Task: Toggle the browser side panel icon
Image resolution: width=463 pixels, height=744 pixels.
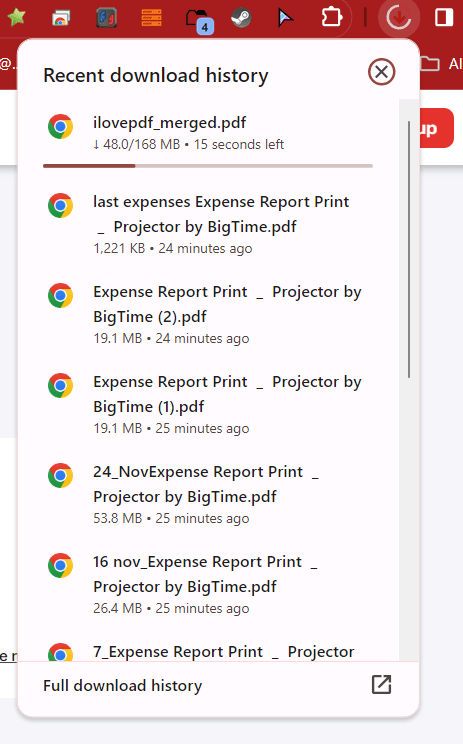Action: coord(444,18)
